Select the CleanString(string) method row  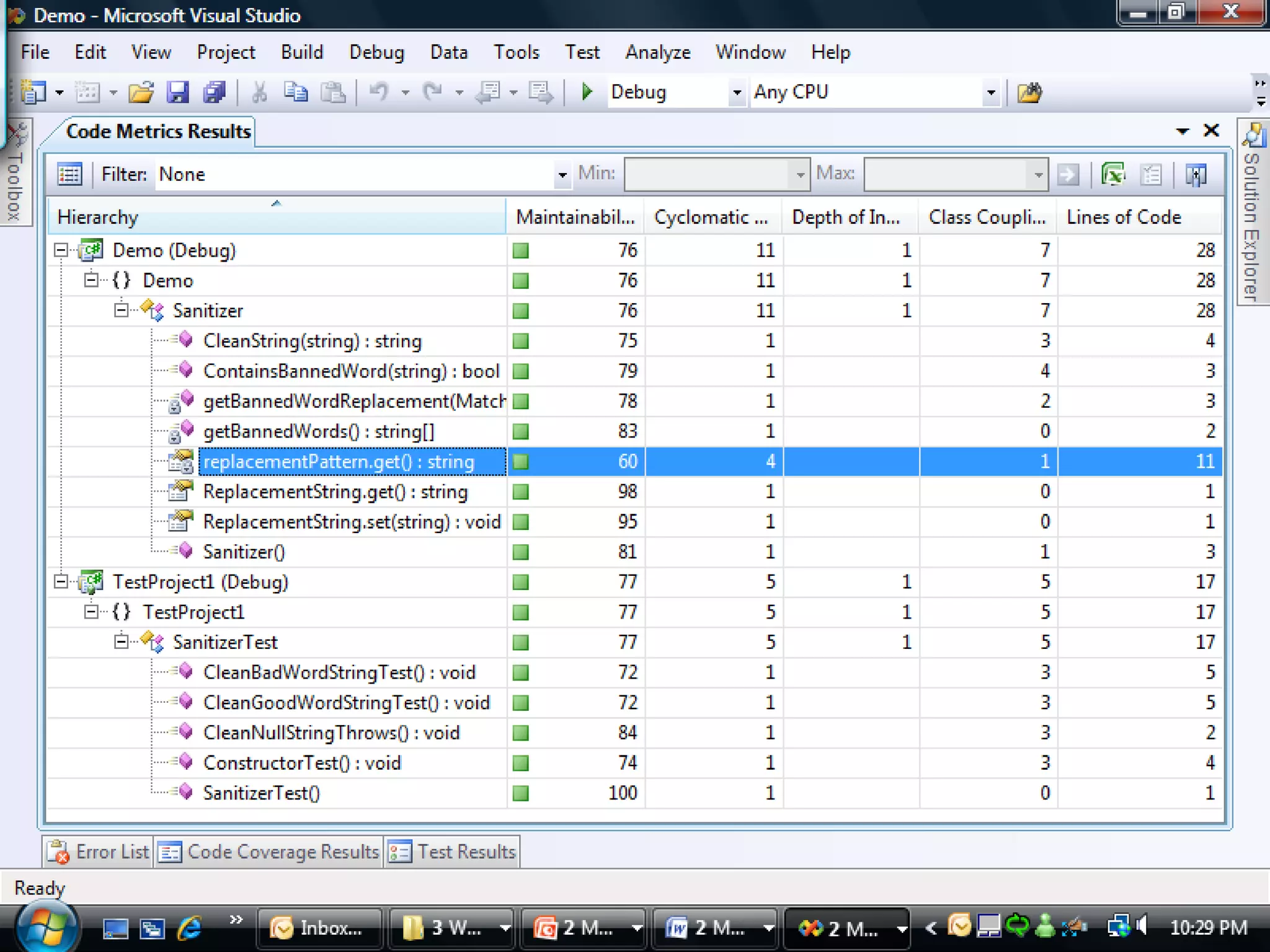[312, 341]
